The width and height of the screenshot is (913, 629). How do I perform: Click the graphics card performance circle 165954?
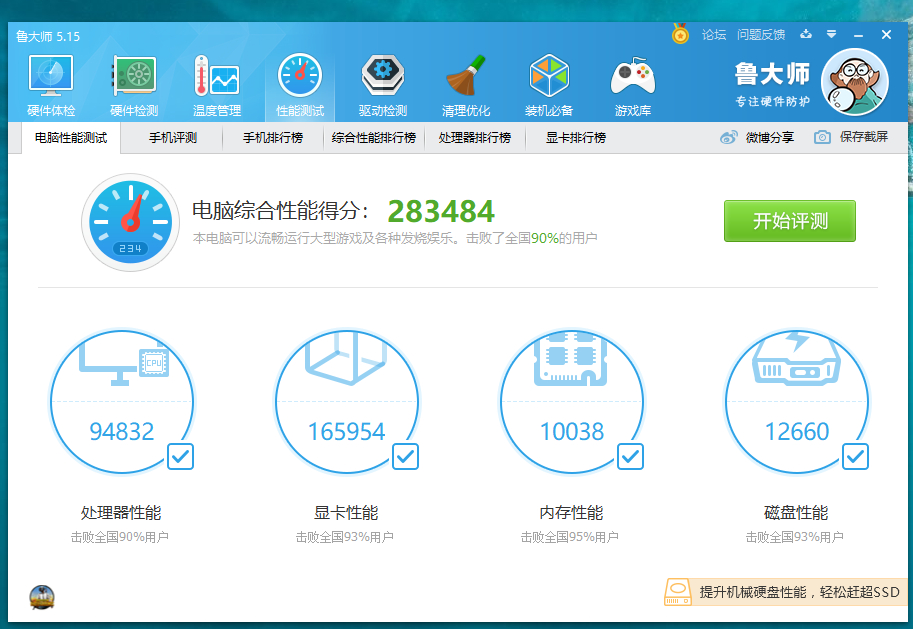point(346,402)
